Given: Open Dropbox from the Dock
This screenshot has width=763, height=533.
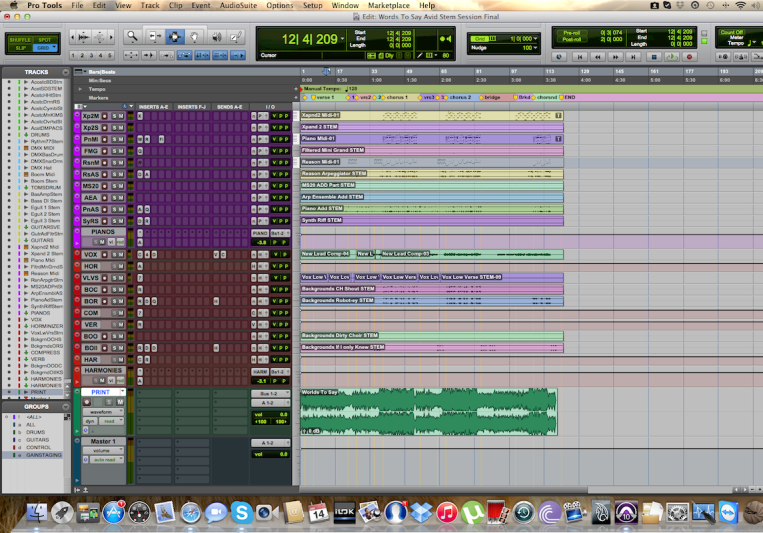Looking at the screenshot, I should tap(421, 513).
